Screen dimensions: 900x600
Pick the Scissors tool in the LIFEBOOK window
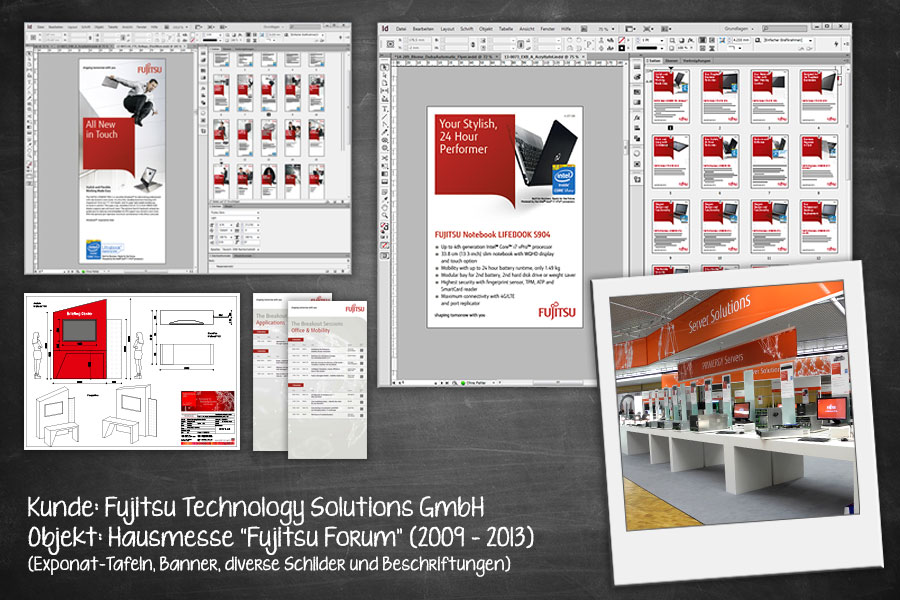click(385, 157)
